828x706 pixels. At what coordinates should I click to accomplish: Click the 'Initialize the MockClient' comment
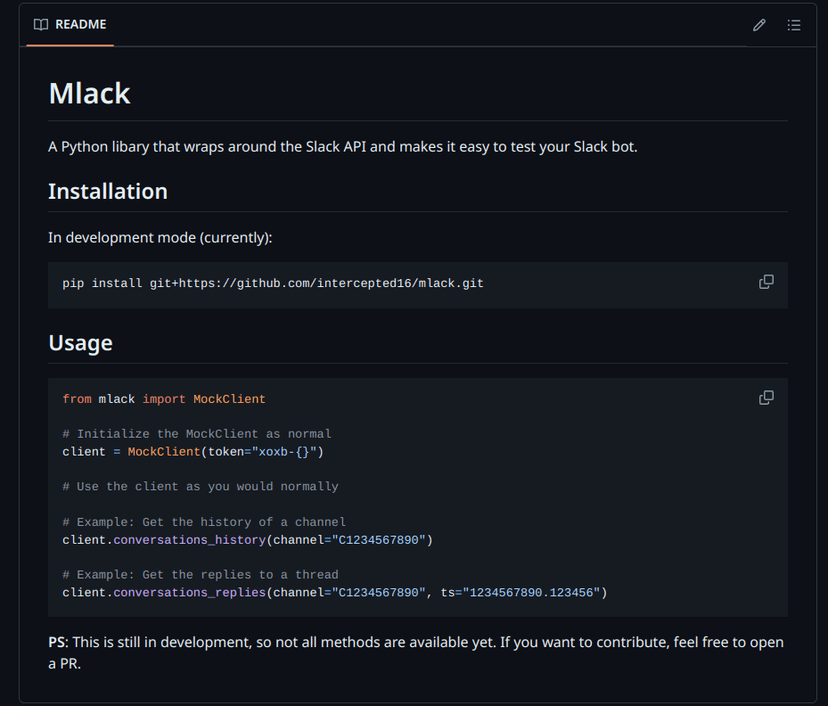pyautogui.click(x=196, y=434)
